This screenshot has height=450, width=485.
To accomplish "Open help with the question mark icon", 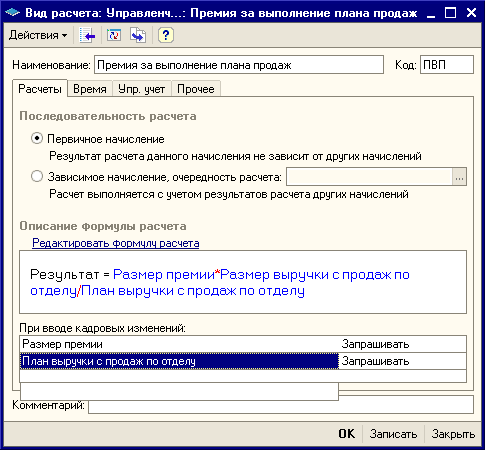I will click(x=166, y=35).
